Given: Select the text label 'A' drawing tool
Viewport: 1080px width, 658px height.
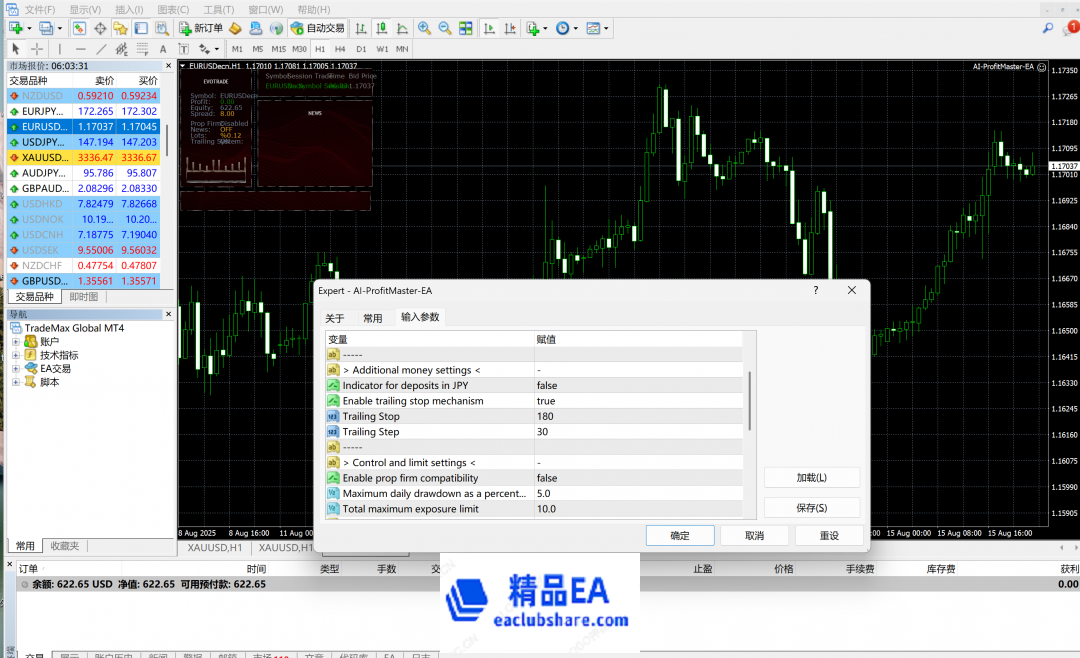Looking at the screenshot, I should [163, 48].
